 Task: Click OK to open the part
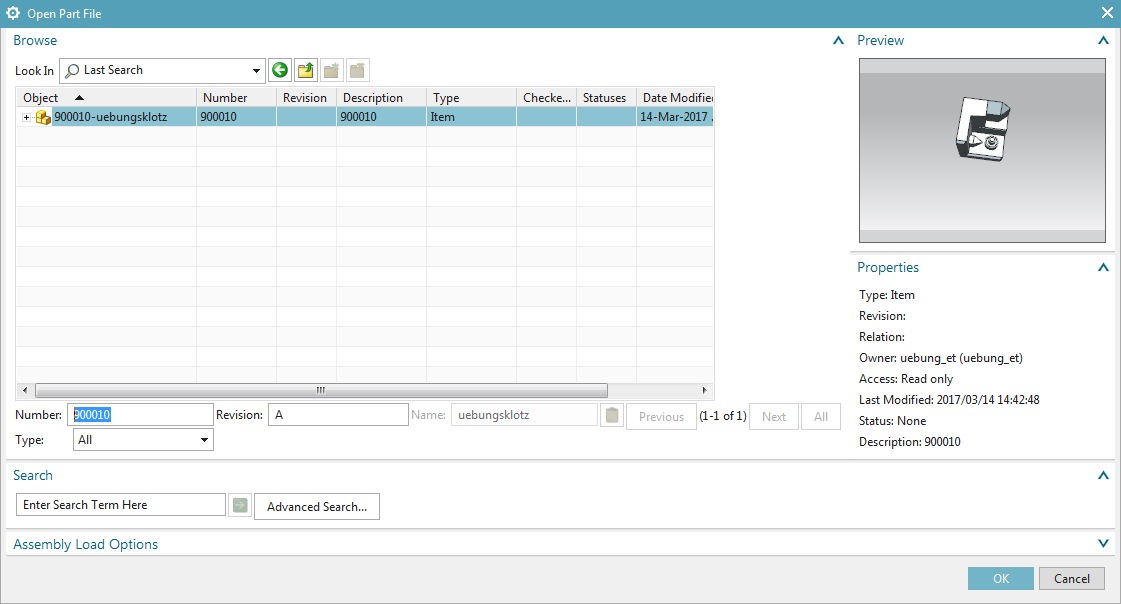[1001, 578]
